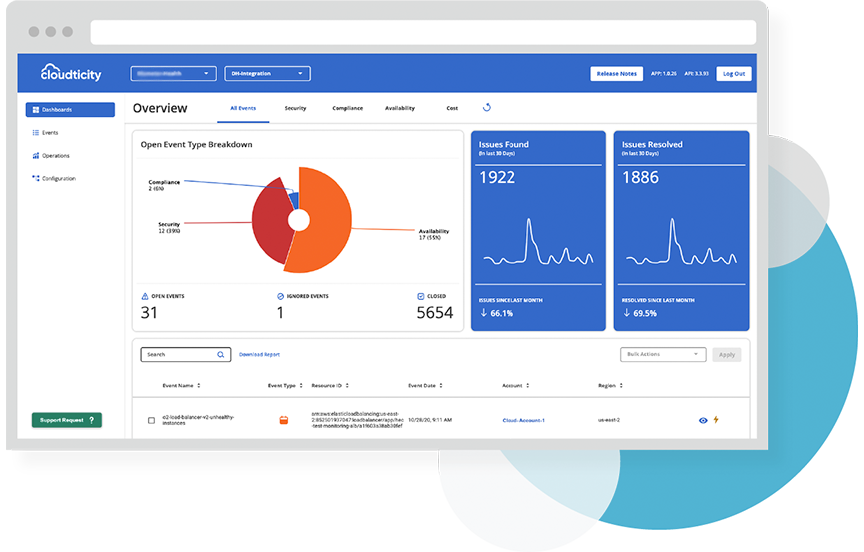864x552 pixels.
Task: Switch to the All Events tab
Action: pos(243,109)
